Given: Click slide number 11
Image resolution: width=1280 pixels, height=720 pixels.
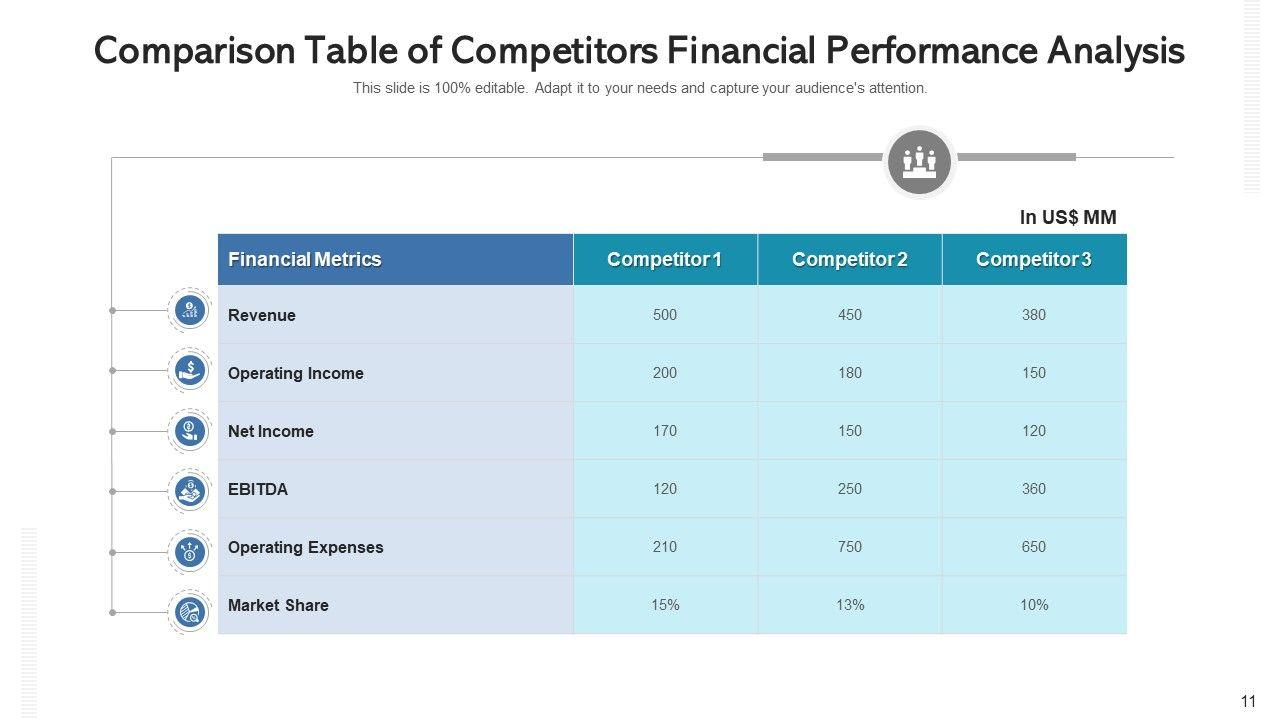Looking at the screenshot, I should coord(1248,702).
